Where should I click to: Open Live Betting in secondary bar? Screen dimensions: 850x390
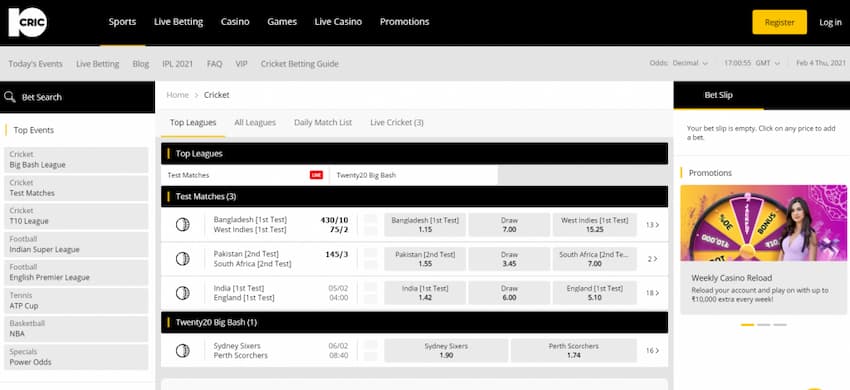pos(98,63)
